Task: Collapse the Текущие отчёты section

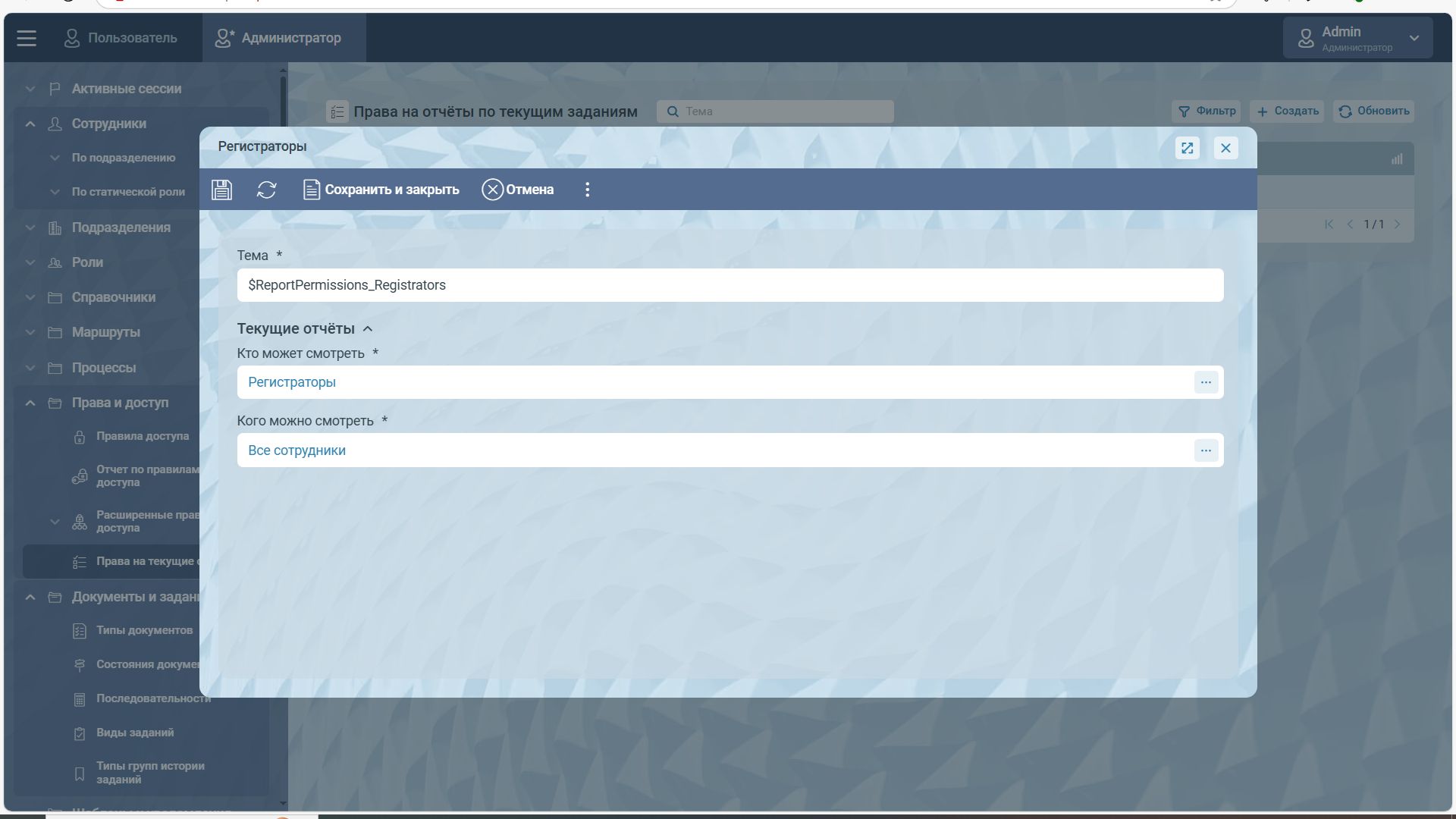Action: (368, 329)
